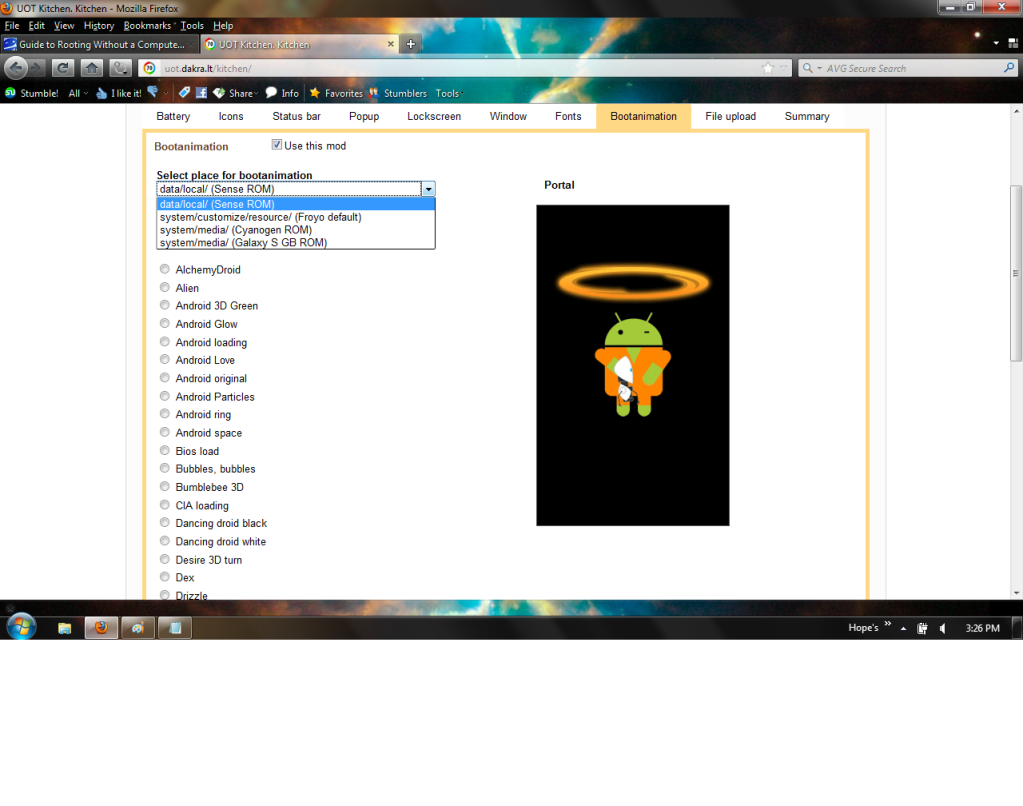
Task: Reload the page with the refresh icon
Action: [x=62, y=68]
